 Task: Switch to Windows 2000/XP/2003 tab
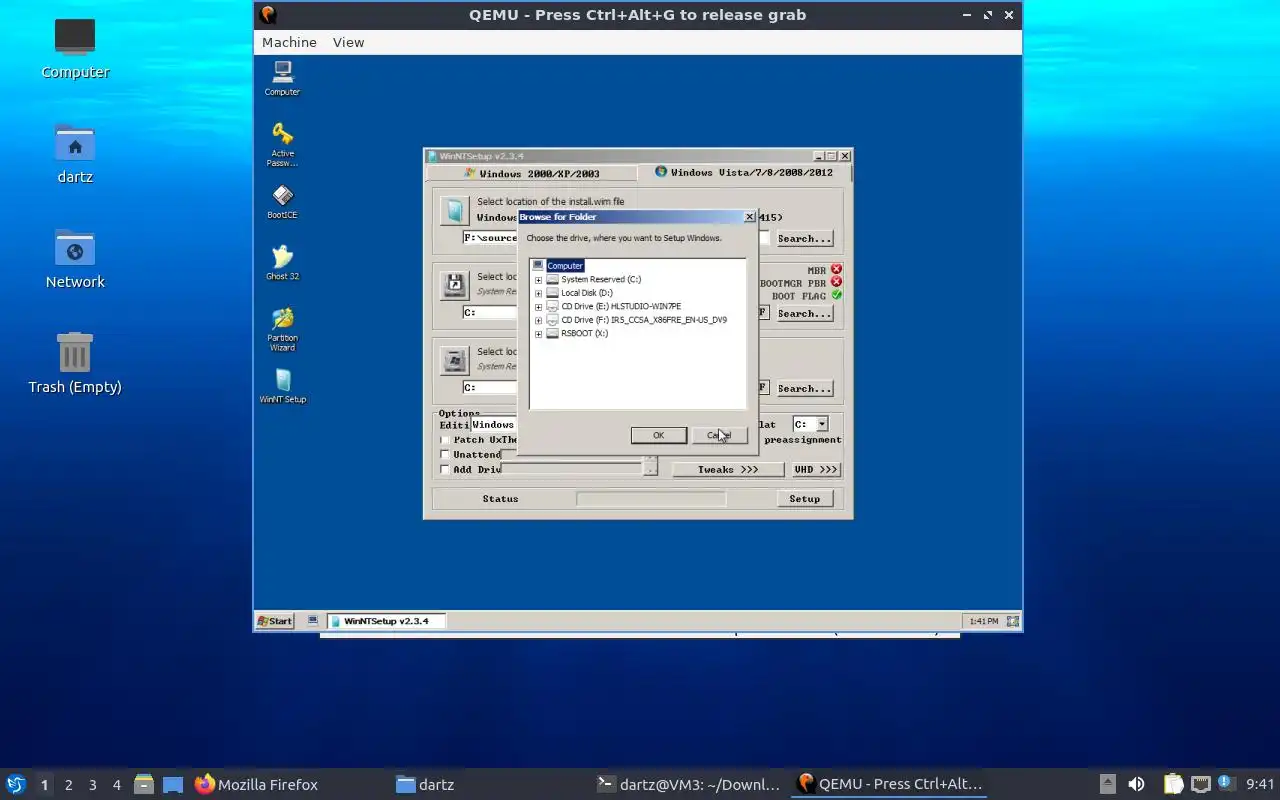(x=532, y=173)
